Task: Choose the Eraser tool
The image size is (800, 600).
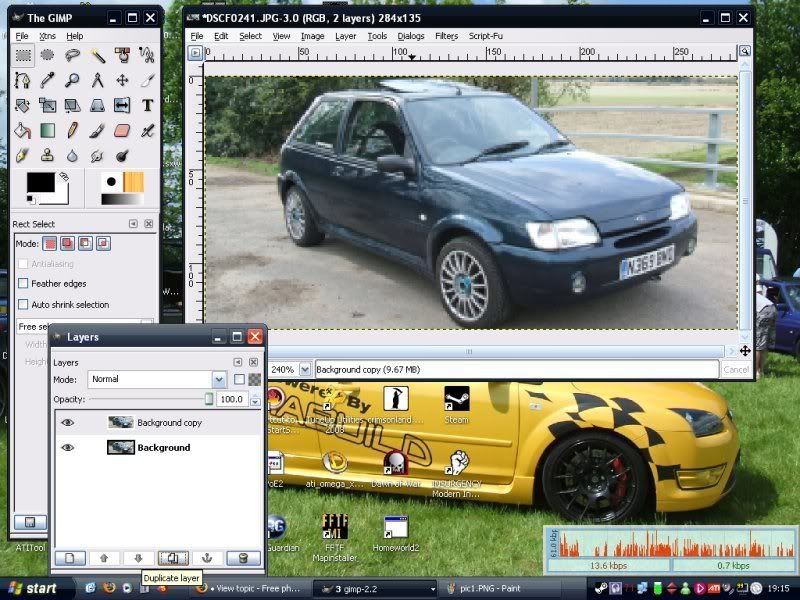Action: pos(122,130)
